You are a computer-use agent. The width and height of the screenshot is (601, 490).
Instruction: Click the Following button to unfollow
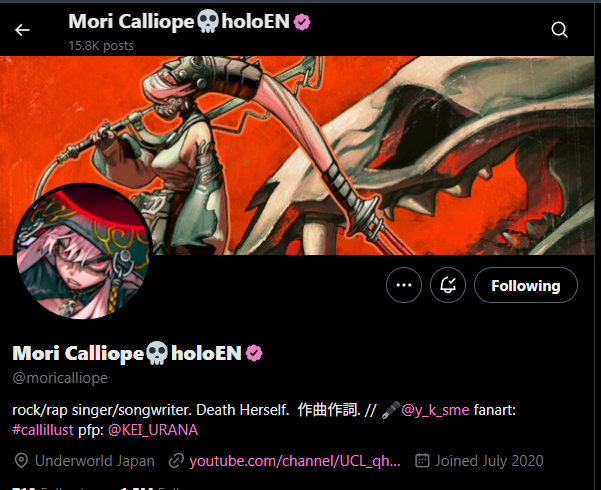[x=525, y=285]
